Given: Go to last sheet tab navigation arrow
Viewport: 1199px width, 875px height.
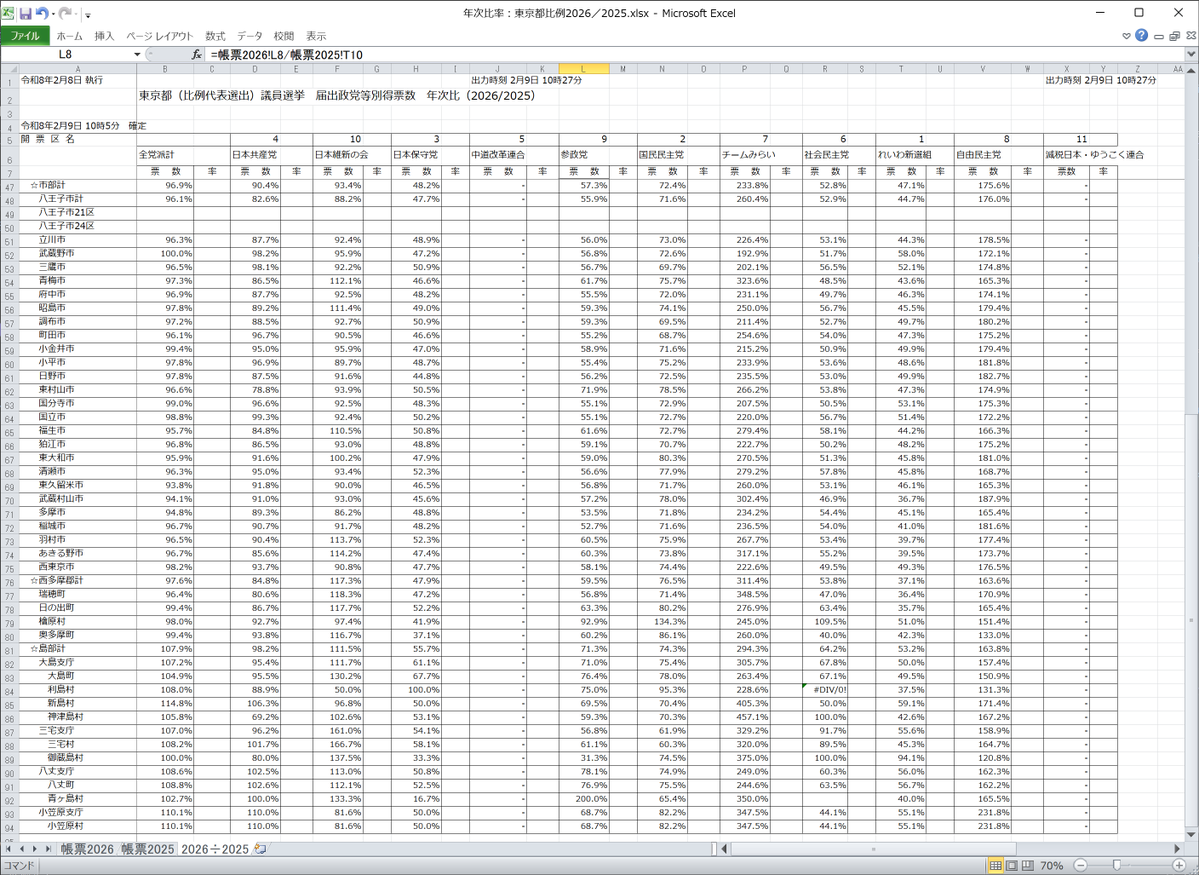Looking at the screenshot, I should coord(47,849).
